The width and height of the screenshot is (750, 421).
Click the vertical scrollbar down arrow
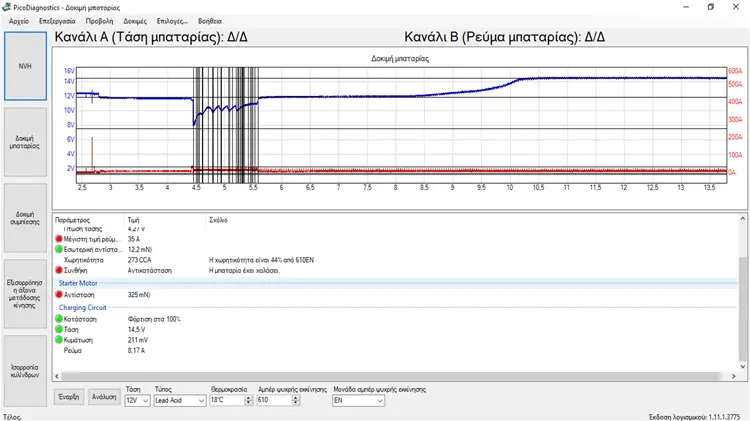coord(743,367)
